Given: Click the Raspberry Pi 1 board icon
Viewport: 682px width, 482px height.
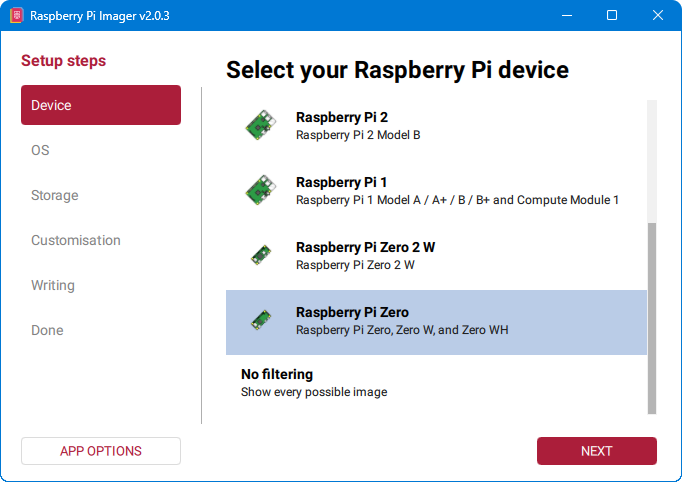Looking at the screenshot, I should tap(262, 191).
